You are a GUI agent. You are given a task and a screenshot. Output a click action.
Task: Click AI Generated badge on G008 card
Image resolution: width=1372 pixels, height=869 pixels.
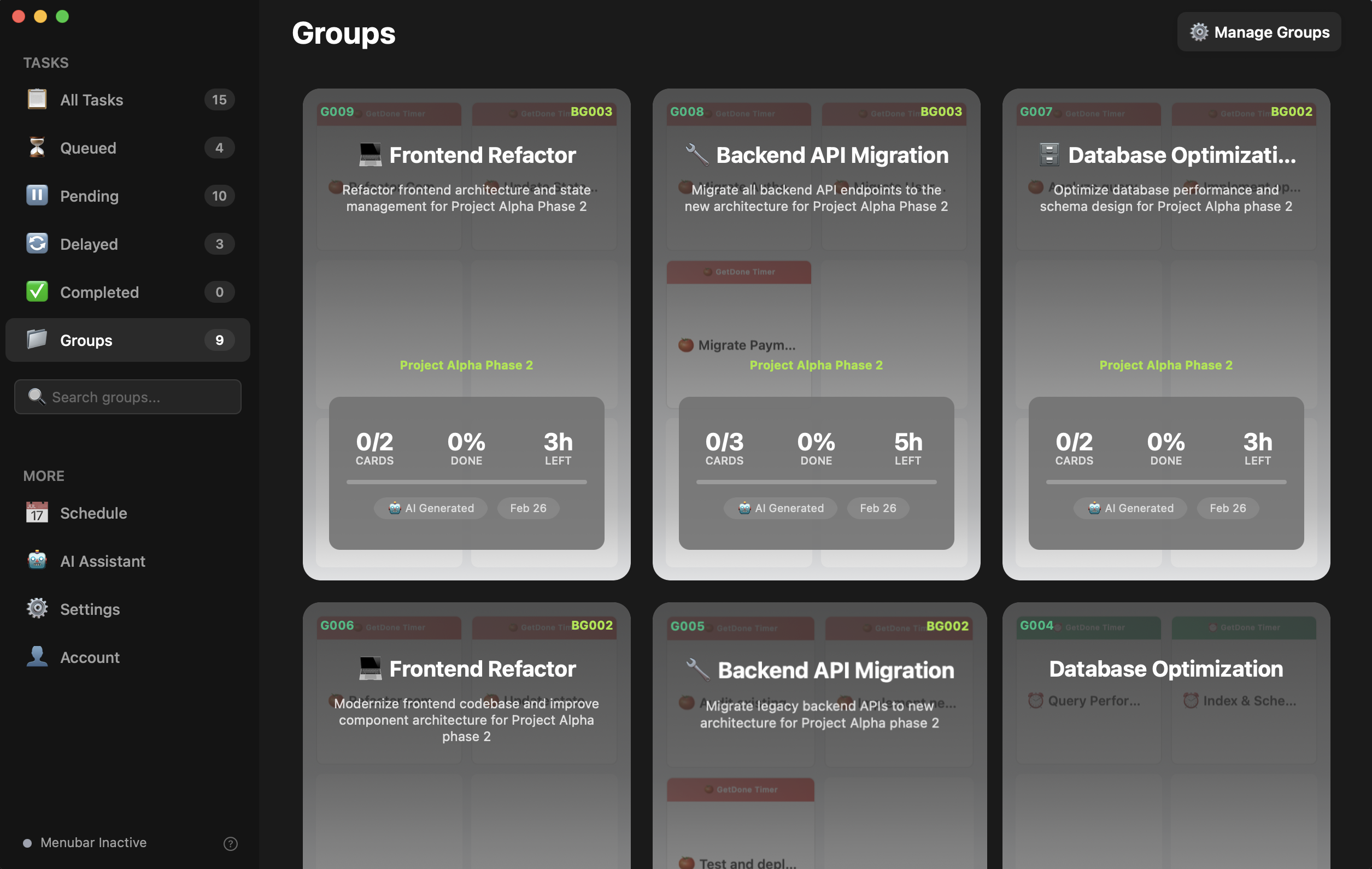click(781, 508)
